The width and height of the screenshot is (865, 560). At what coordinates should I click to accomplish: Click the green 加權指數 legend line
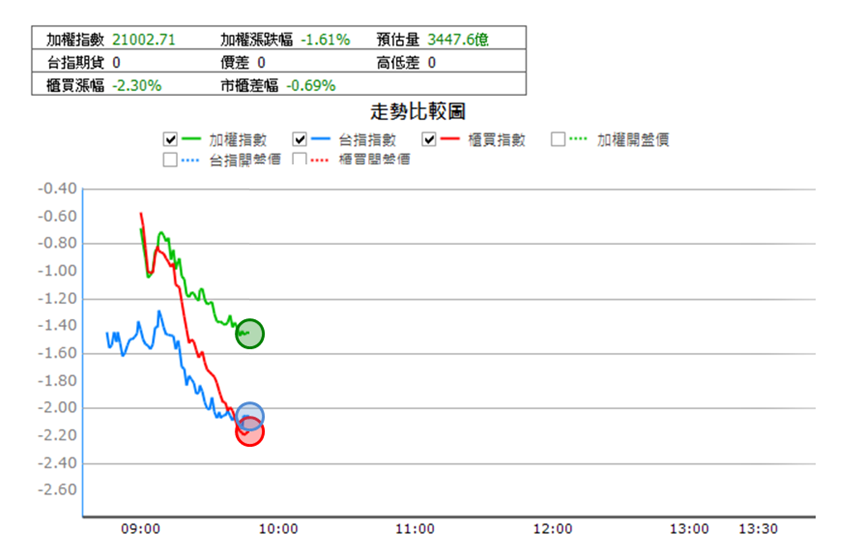tap(191, 139)
